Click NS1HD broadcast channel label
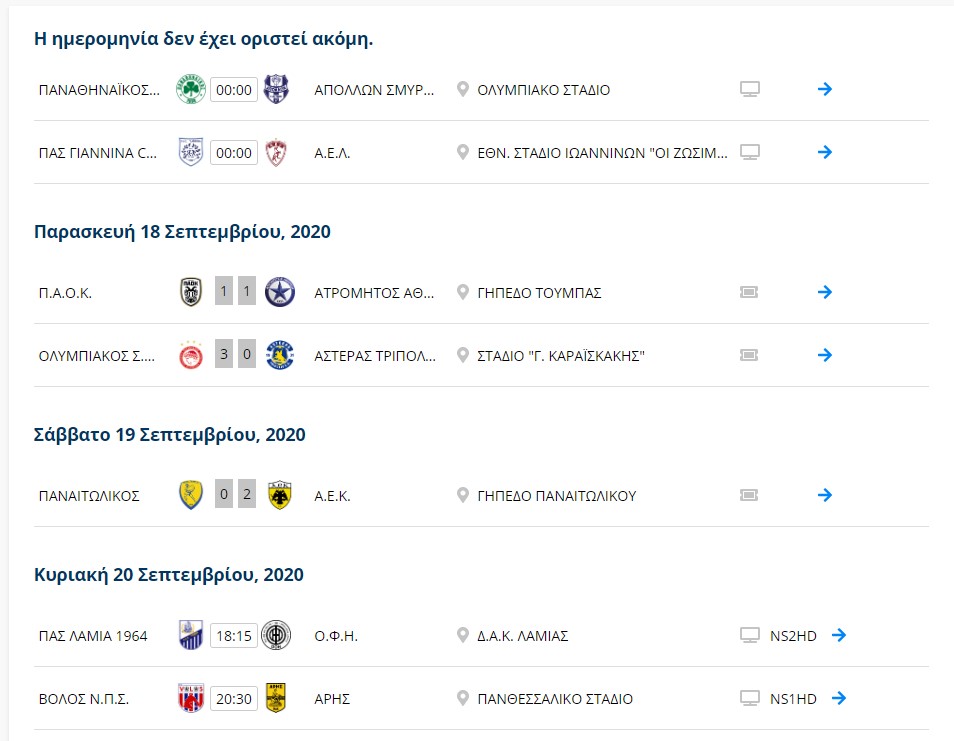 click(793, 699)
